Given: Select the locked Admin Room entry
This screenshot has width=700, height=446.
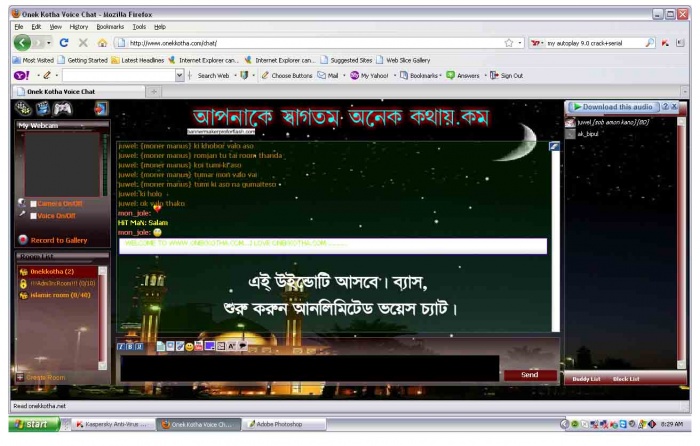Looking at the screenshot, I should 58,283.
